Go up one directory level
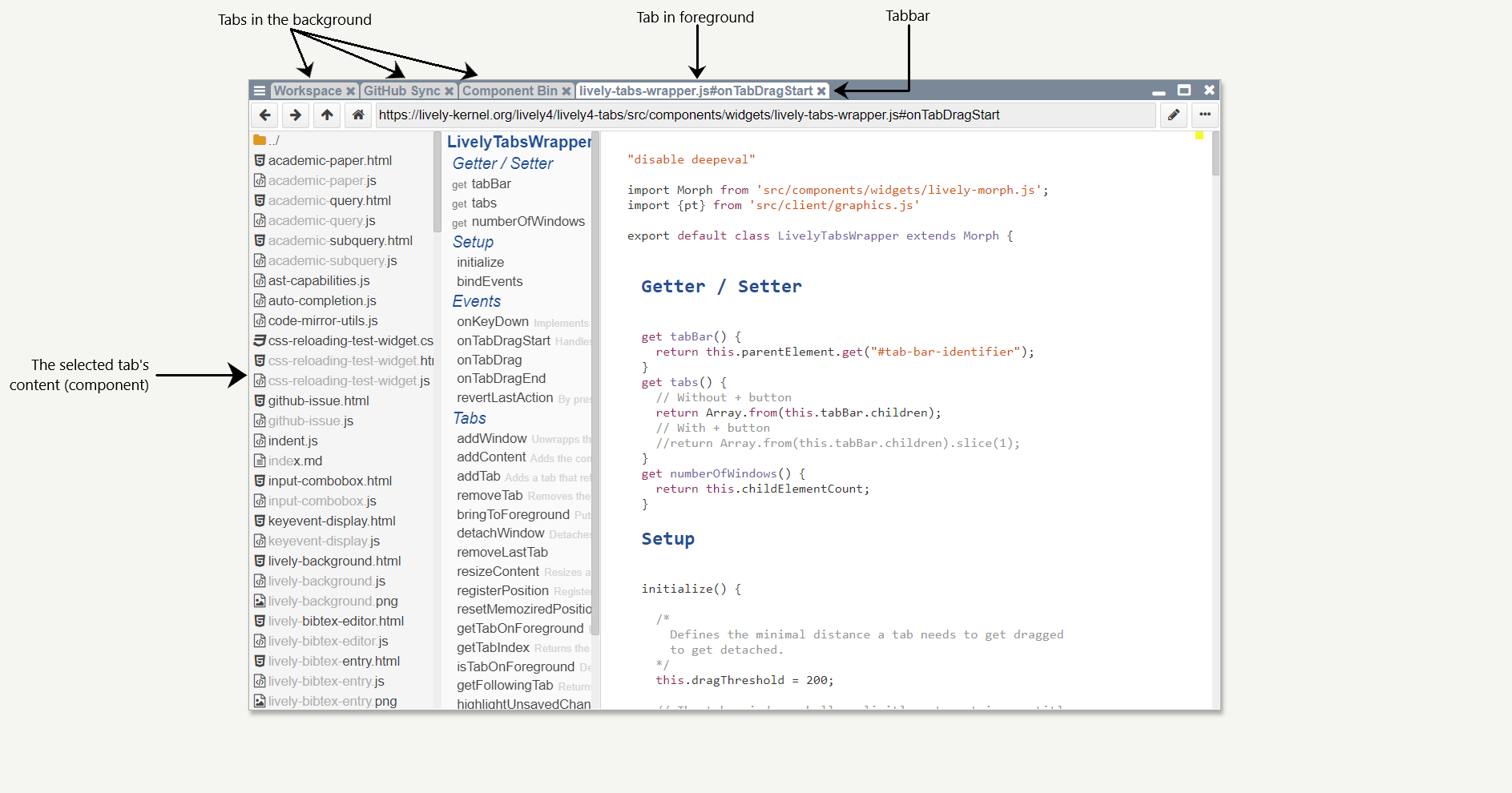The image size is (1512, 793). (x=327, y=115)
